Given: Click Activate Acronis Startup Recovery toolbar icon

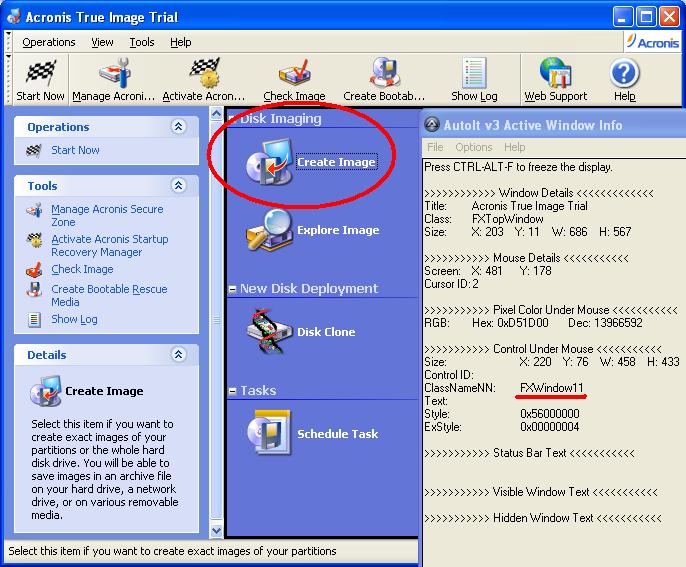Looking at the screenshot, I should pyautogui.click(x=204, y=73).
